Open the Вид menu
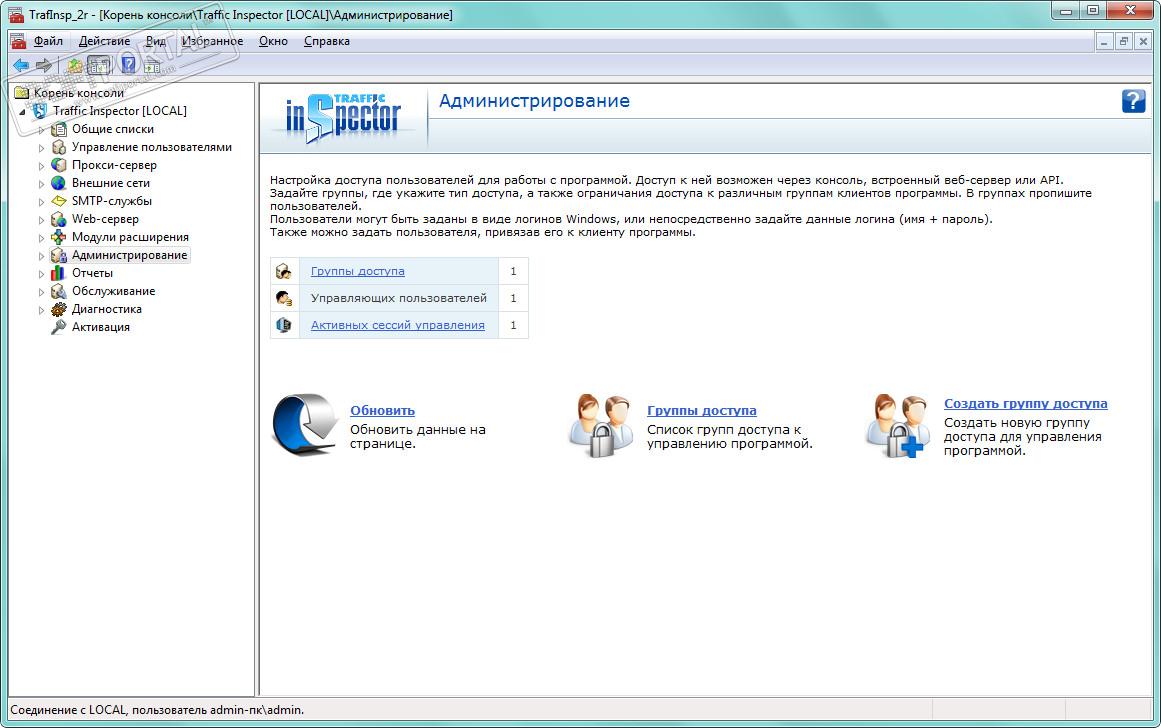The height and width of the screenshot is (728, 1161). tap(155, 41)
